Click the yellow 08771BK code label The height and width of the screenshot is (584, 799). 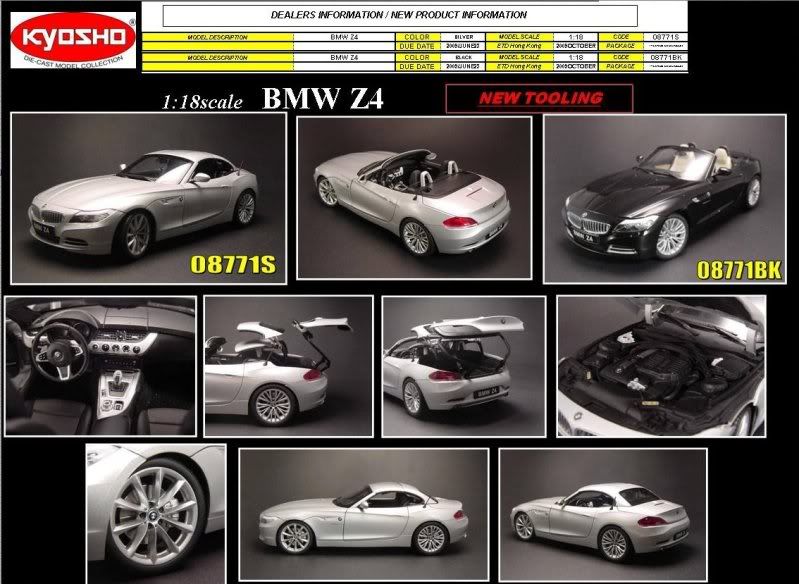pyautogui.click(x=739, y=271)
